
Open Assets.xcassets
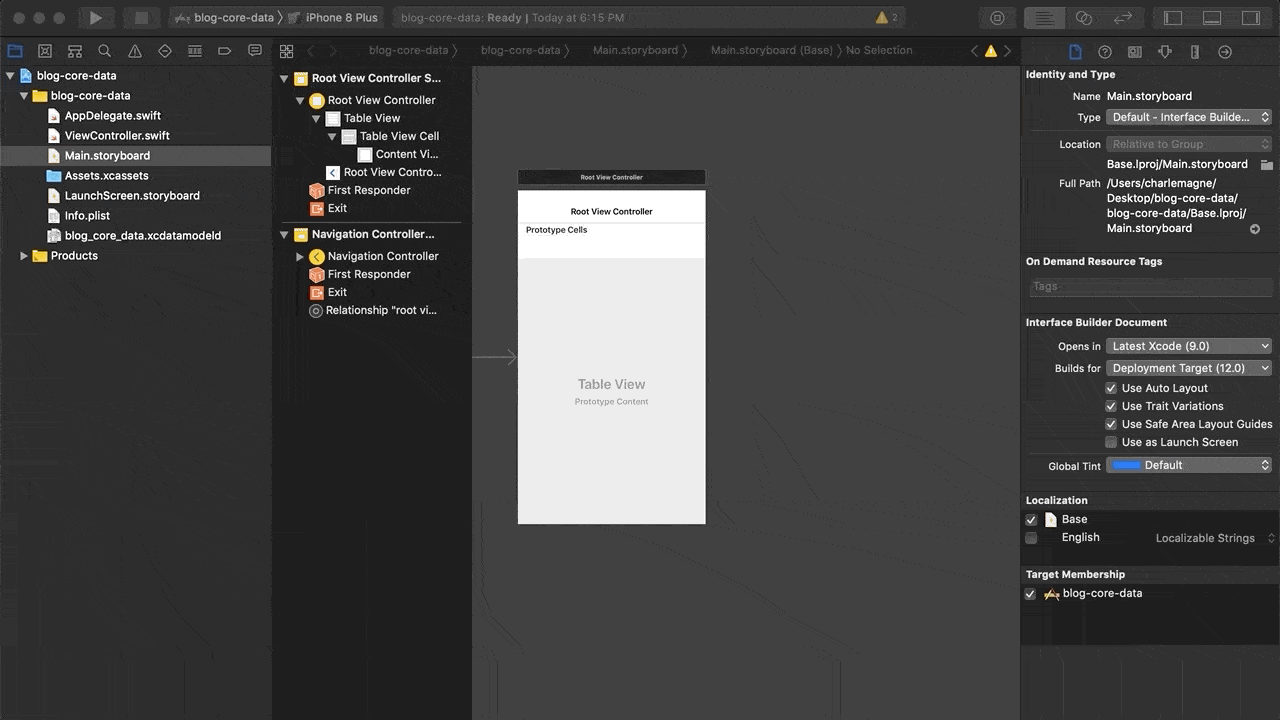point(106,176)
